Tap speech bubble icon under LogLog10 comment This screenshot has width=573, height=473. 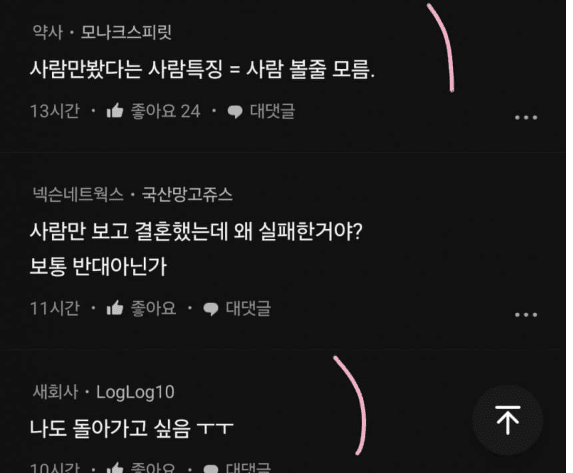click(210, 469)
